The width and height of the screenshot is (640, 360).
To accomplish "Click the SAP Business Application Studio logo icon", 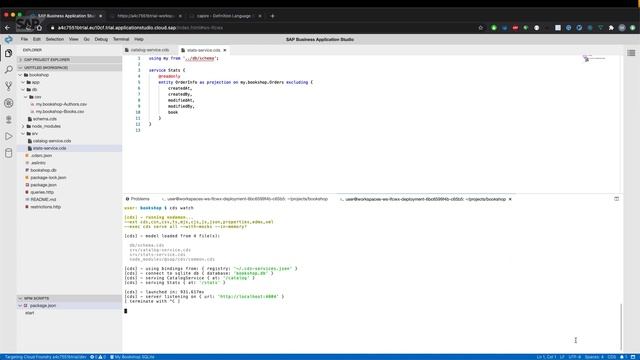I will [8, 40].
